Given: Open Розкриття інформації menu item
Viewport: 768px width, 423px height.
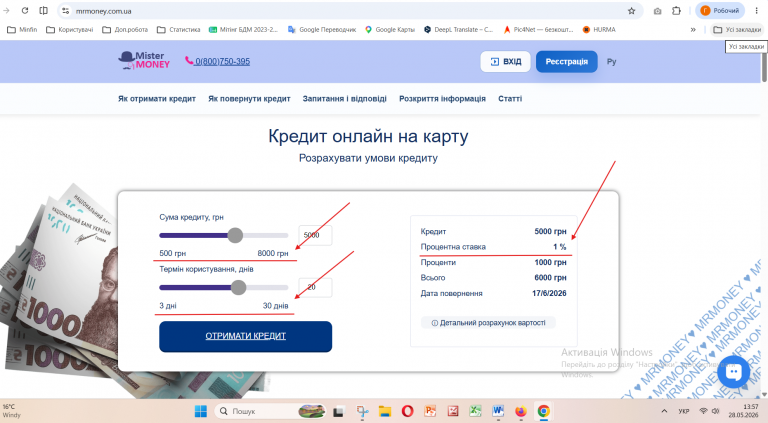Looking at the screenshot, I should click(x=442, y=98).
